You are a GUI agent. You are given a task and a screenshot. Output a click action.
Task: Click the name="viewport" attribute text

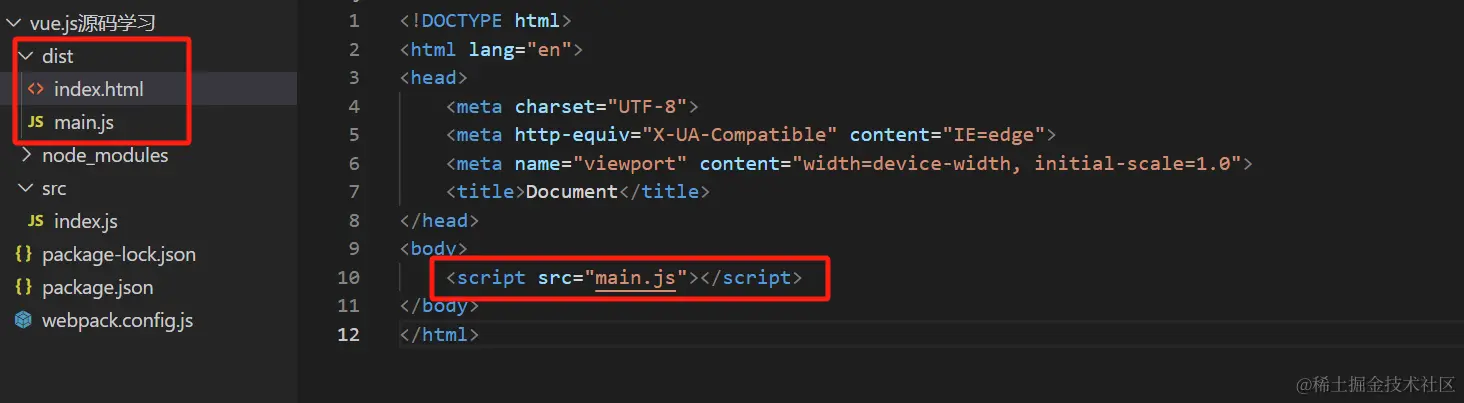click(601, 163)
